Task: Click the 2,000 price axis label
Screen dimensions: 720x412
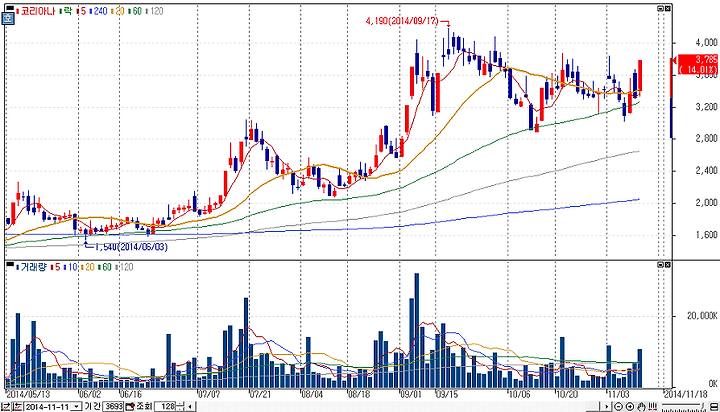Action: (706, 203)
